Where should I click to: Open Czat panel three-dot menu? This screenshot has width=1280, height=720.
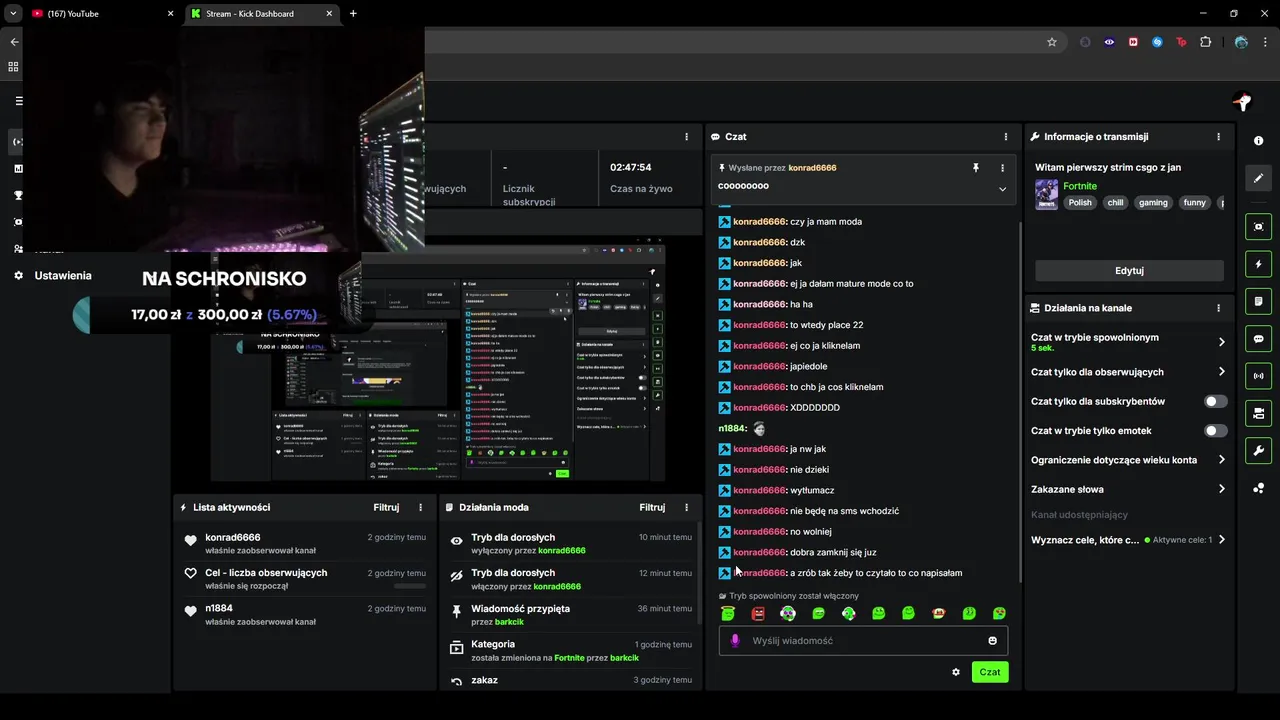click(1005, 137)
